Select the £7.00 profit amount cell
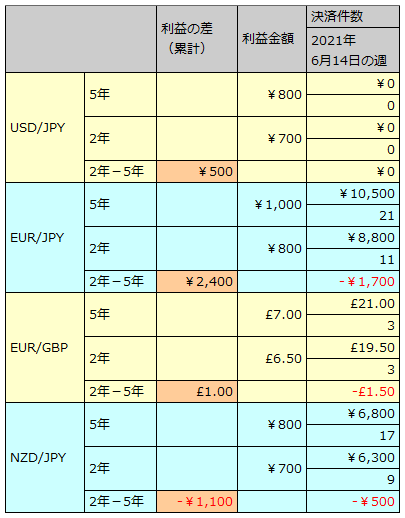This screenshot has height=518, width=405. click(x=272, y=314)
